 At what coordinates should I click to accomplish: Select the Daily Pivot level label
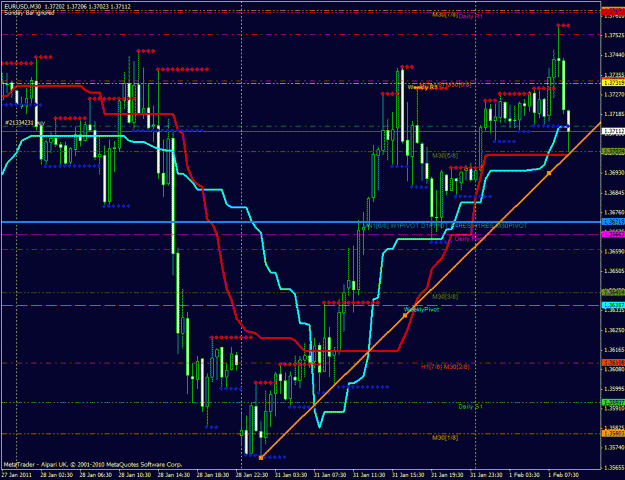click(470, 238)
